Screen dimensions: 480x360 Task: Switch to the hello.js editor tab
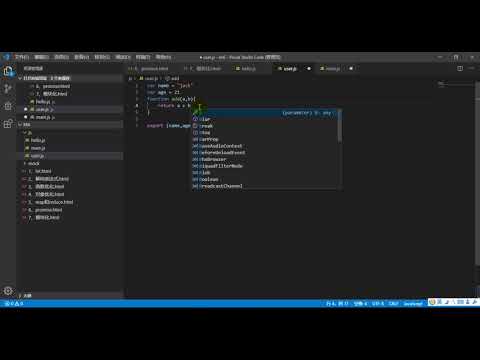tap(248, 69)
